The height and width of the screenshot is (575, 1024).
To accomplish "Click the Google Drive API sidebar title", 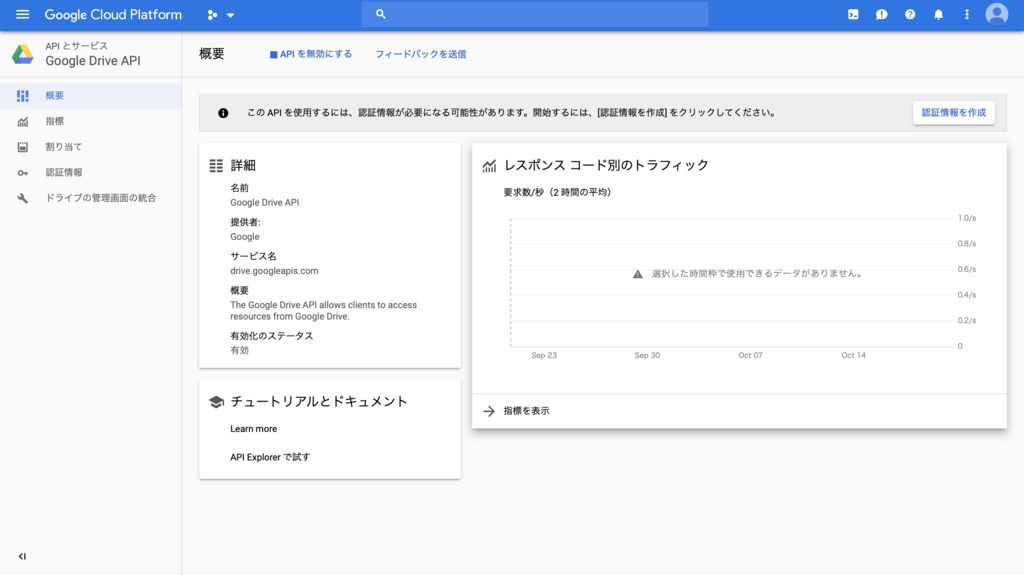I will tap(93, 61).
